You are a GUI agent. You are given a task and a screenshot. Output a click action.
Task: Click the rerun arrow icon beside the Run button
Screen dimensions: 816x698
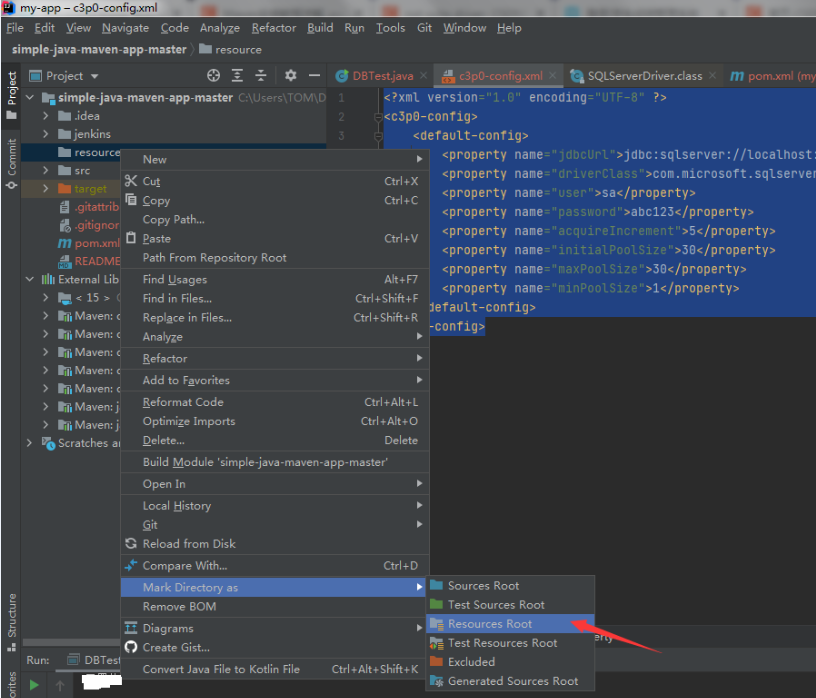(x=60, y=684)
